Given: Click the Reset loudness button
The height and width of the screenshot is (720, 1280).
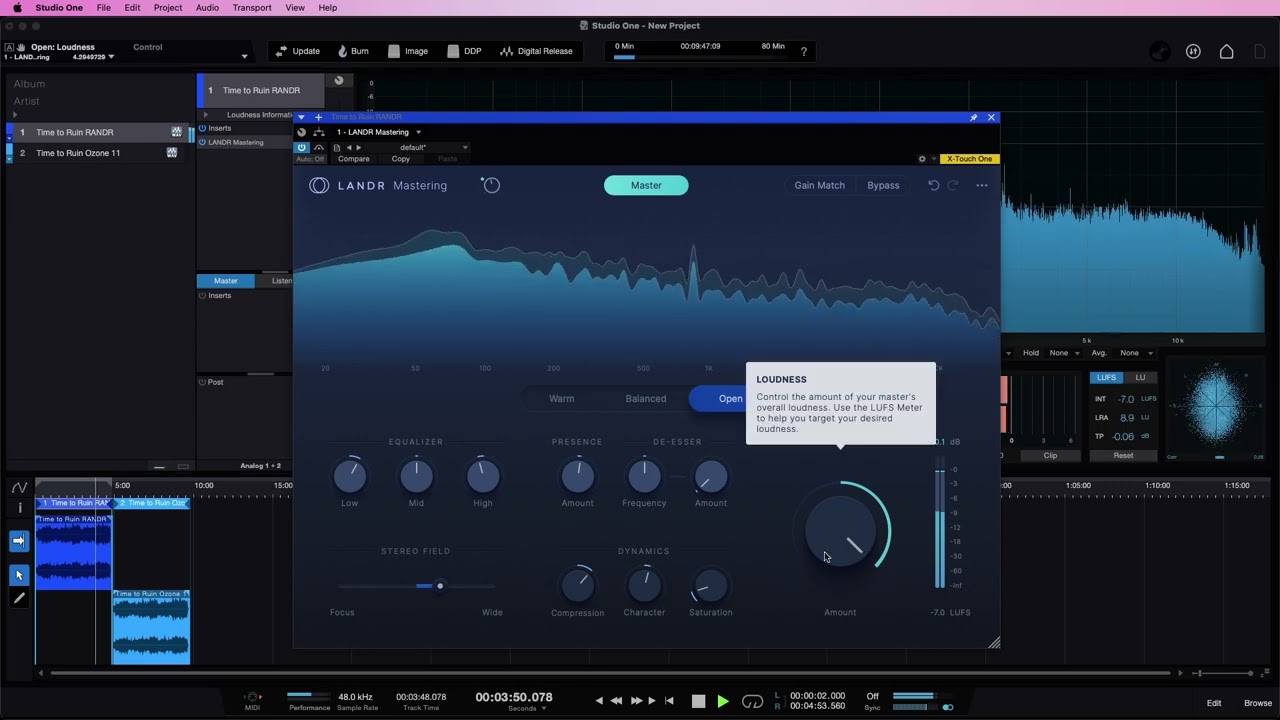Looking at the screenshot, I should point(1124,456).
